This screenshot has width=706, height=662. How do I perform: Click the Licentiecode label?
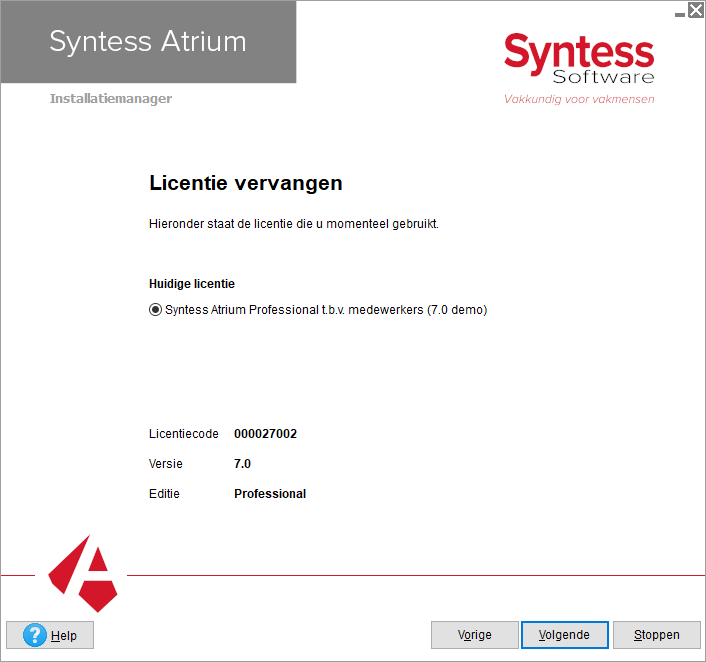(x=184, y=434)
